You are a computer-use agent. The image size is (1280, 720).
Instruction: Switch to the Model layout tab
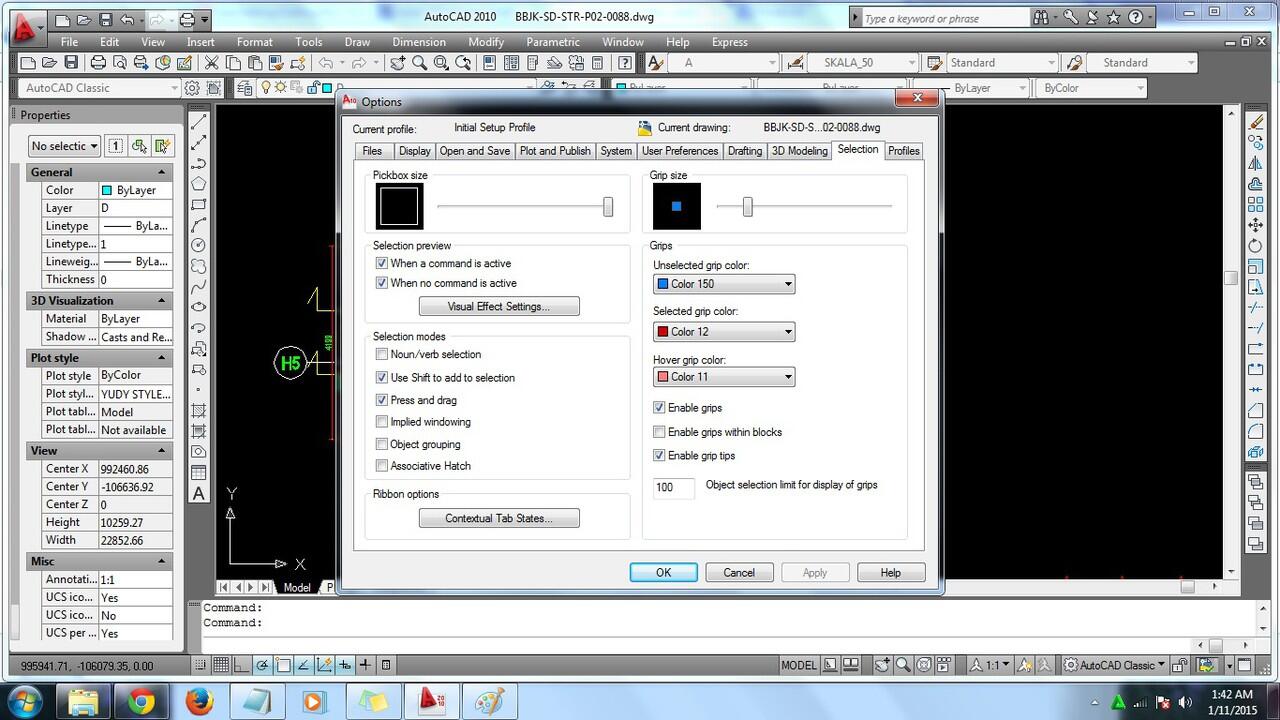[x=297, y=587]
